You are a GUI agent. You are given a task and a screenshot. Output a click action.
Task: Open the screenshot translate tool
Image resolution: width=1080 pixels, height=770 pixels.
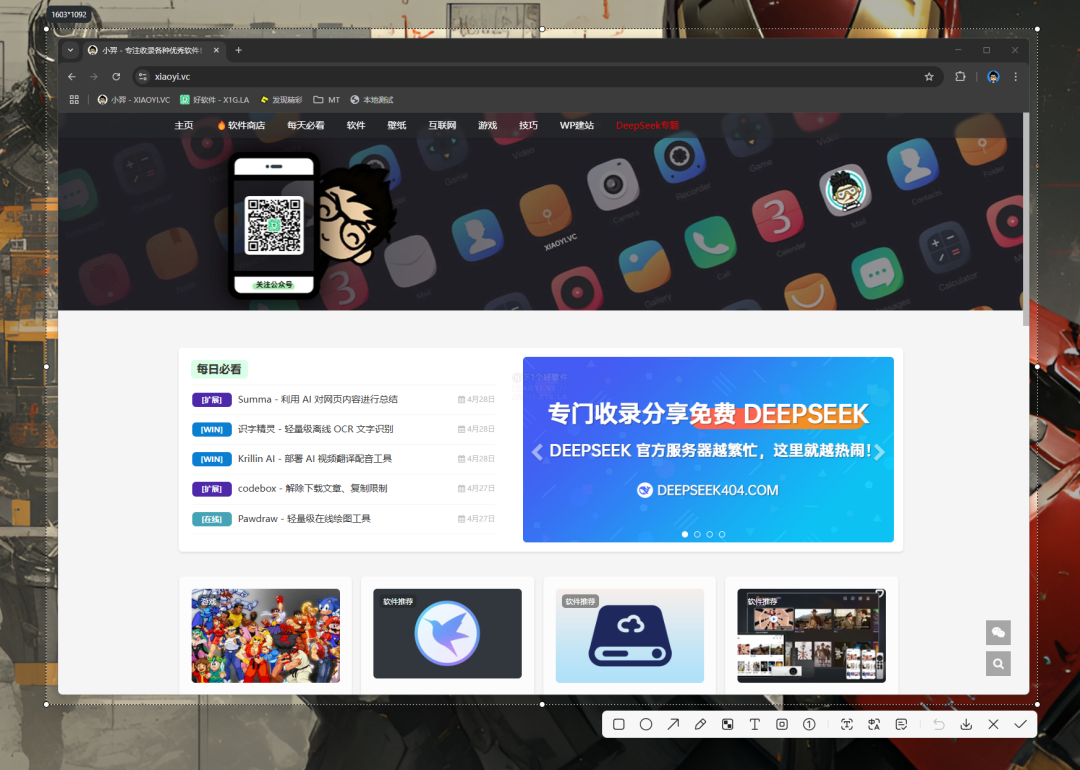pos(874,725)
